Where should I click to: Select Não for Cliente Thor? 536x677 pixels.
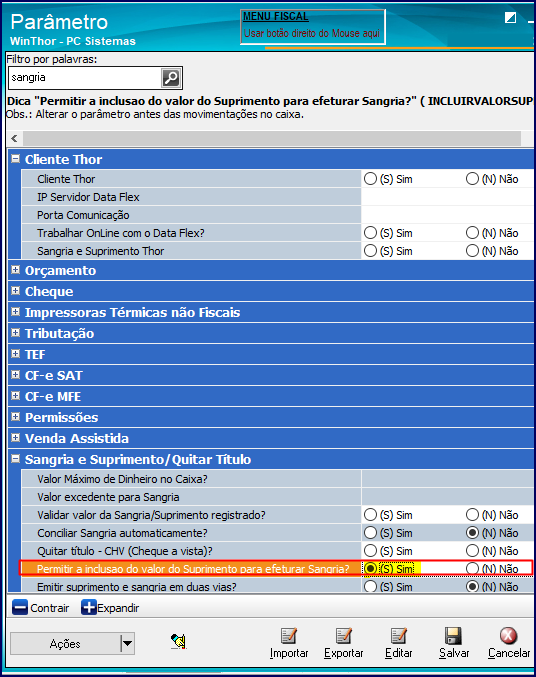click(x=472, y=179)
